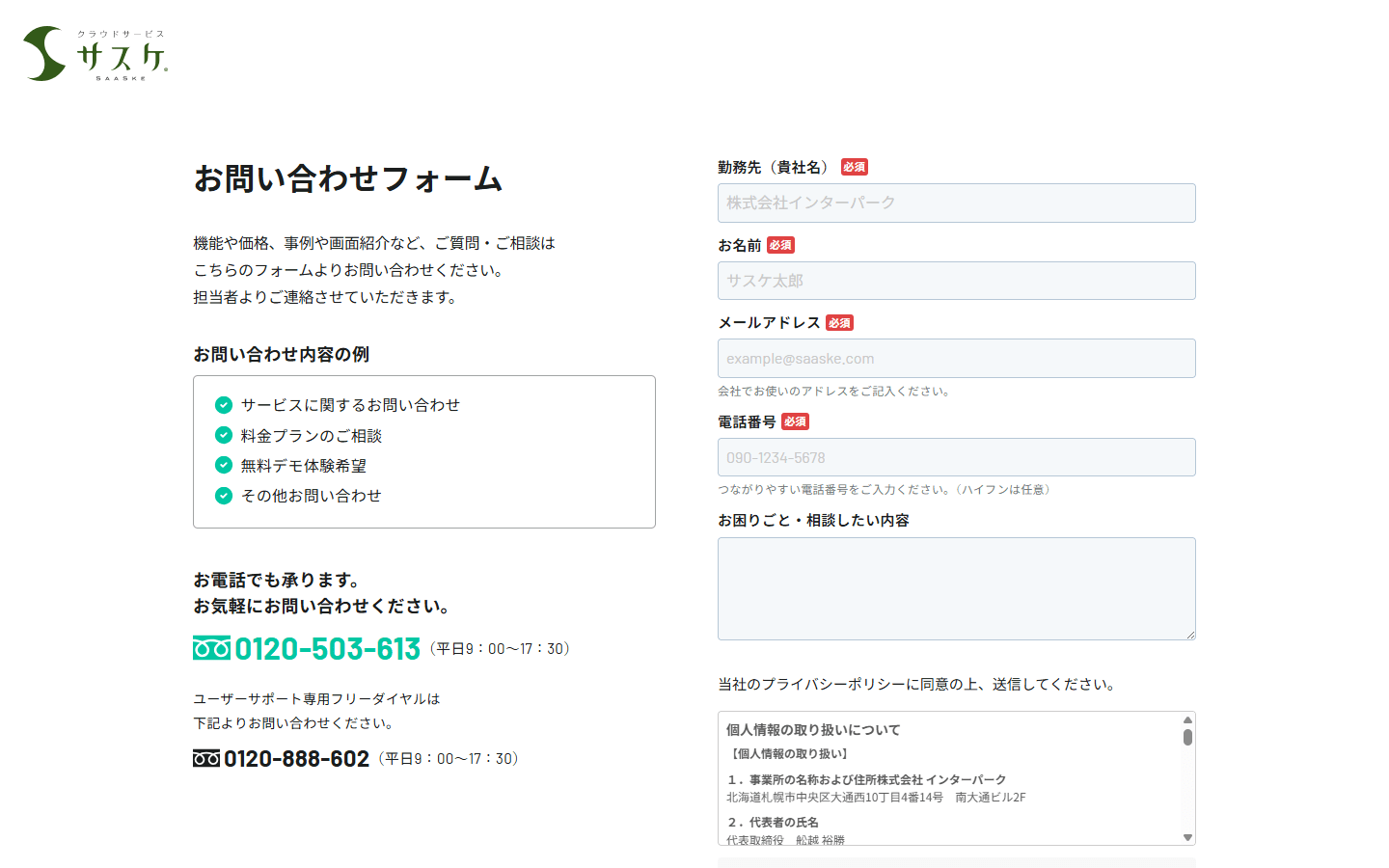Click the checkmark beside サービスに関するお問い合わせ
Image resolution: width=1389 pixels, height=868 pixels.
click(x=223, y=405)
